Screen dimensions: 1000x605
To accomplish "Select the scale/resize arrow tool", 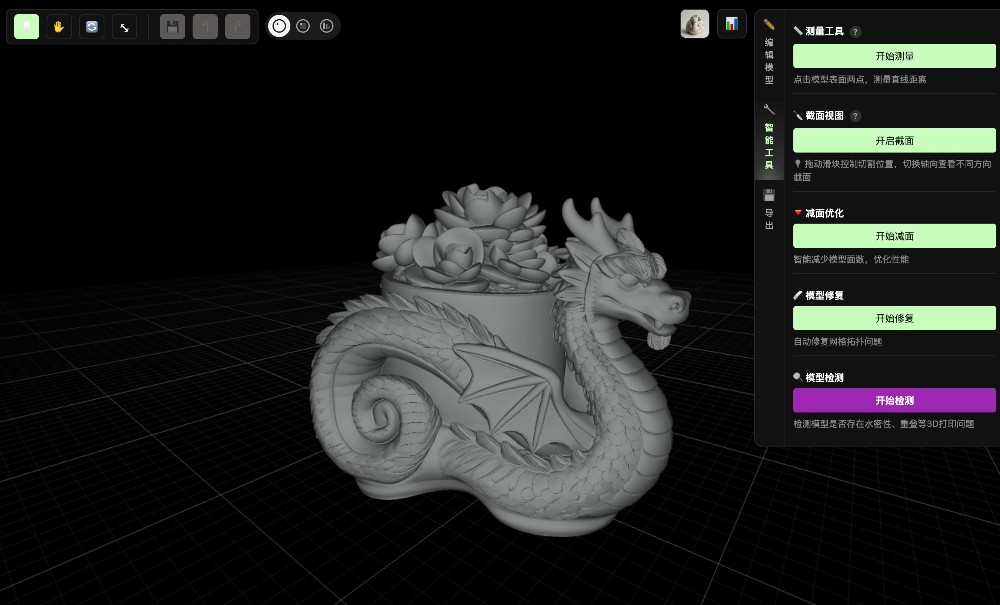I will (x=124, y=26).
